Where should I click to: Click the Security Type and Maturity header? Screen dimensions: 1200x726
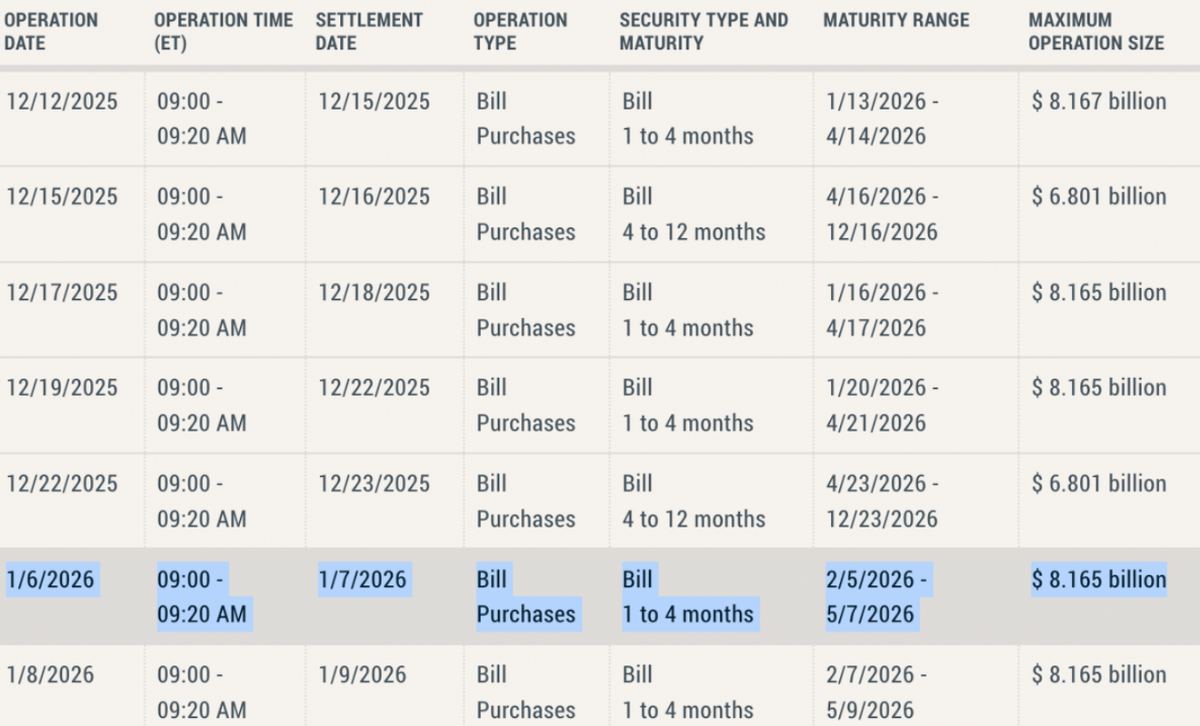click(704, 32)
